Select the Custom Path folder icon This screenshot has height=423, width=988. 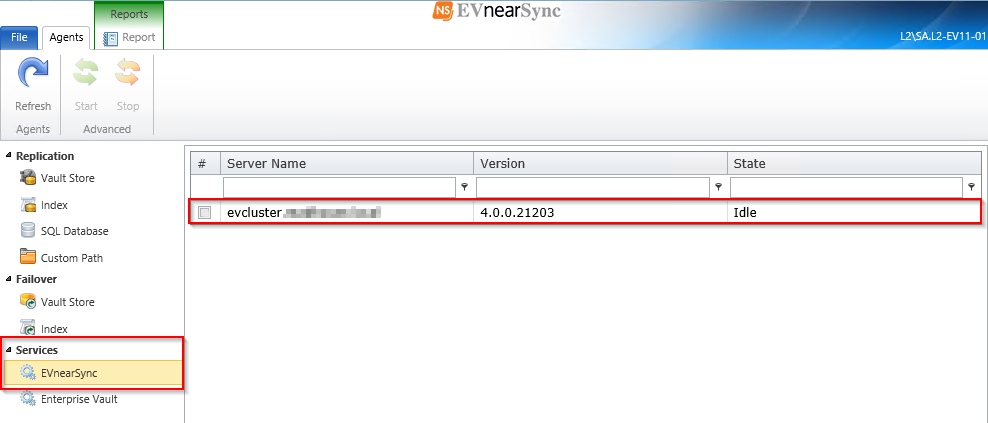coord(28,257)
